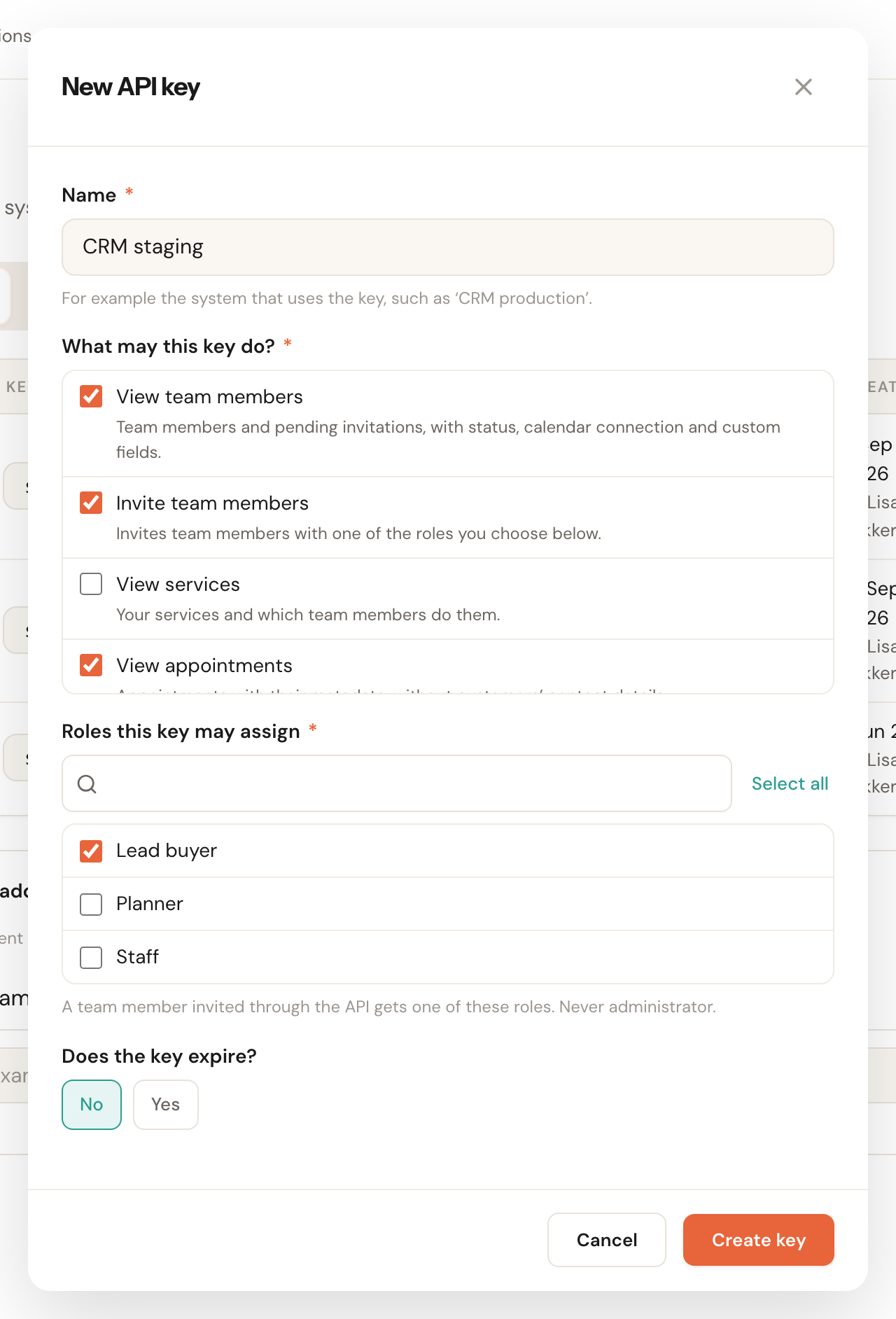The height and width of the screenshot is (1319, 896).
Task: Check the Staff role
Action: coord(91,958)
